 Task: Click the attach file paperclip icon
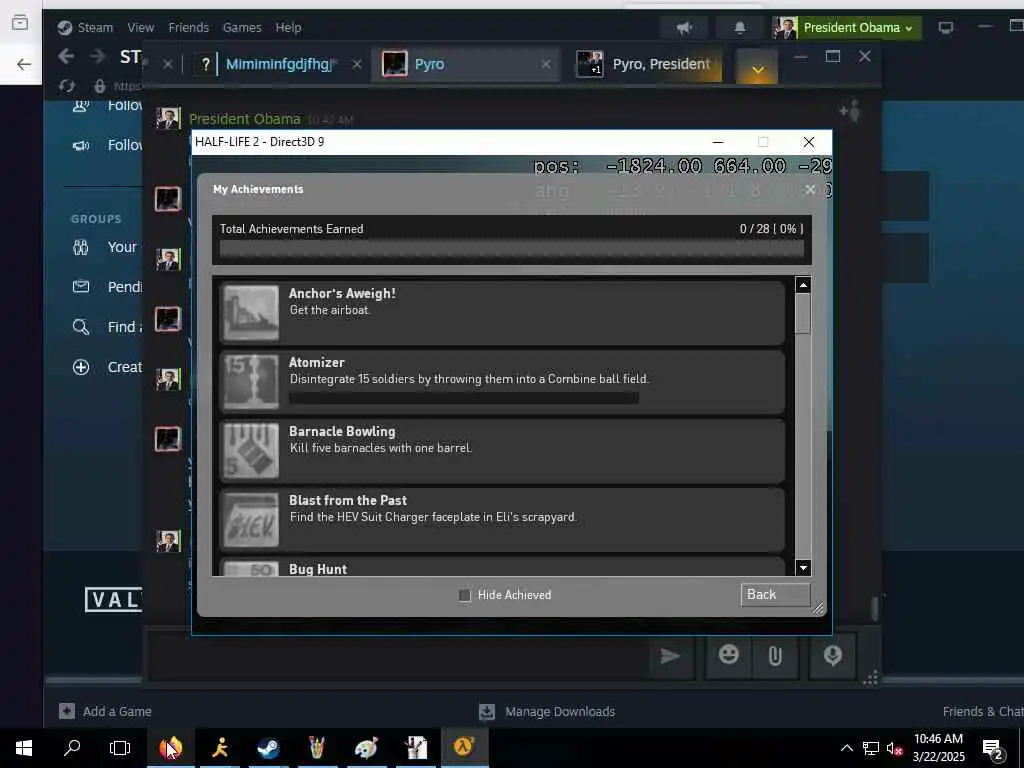(x=775, y=656)
